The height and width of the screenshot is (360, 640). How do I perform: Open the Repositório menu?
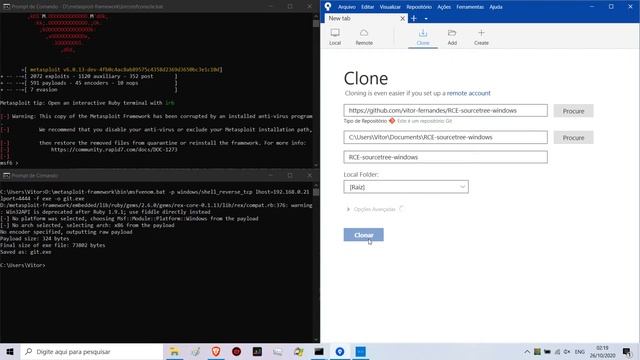point(419,7)
